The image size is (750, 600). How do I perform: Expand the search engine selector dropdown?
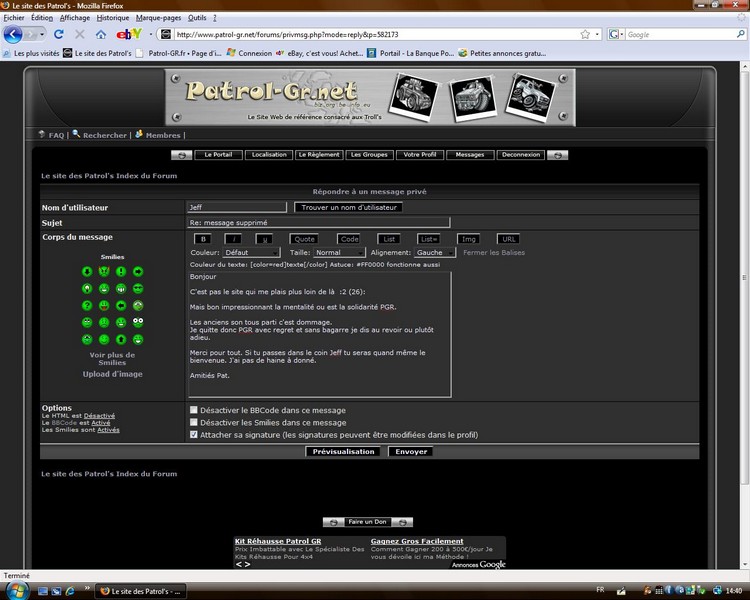pyautogui.click(x=616, y=34)
